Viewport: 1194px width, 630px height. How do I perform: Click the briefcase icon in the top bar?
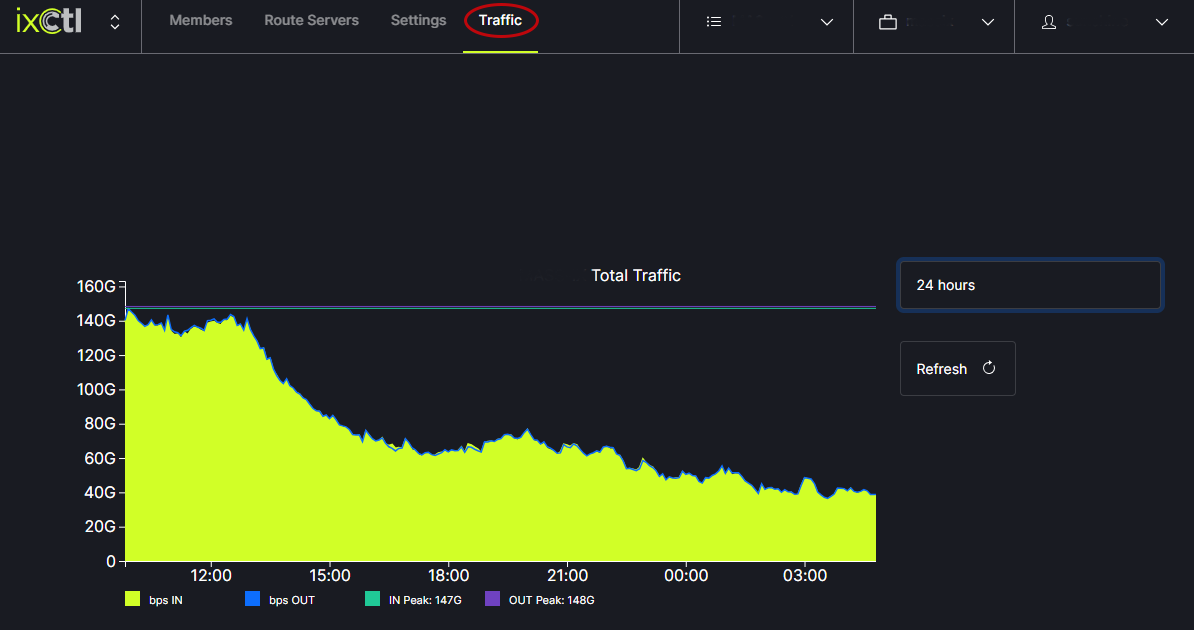tap(887, 22)
